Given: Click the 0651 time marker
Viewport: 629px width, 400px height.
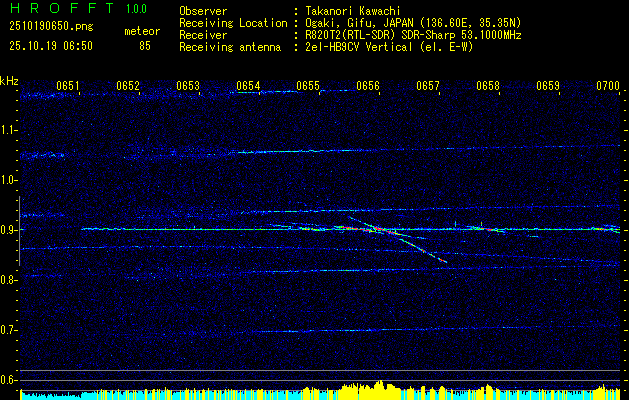Looking at the screenshot, I should pyautogui.click(x=67, y=86).
